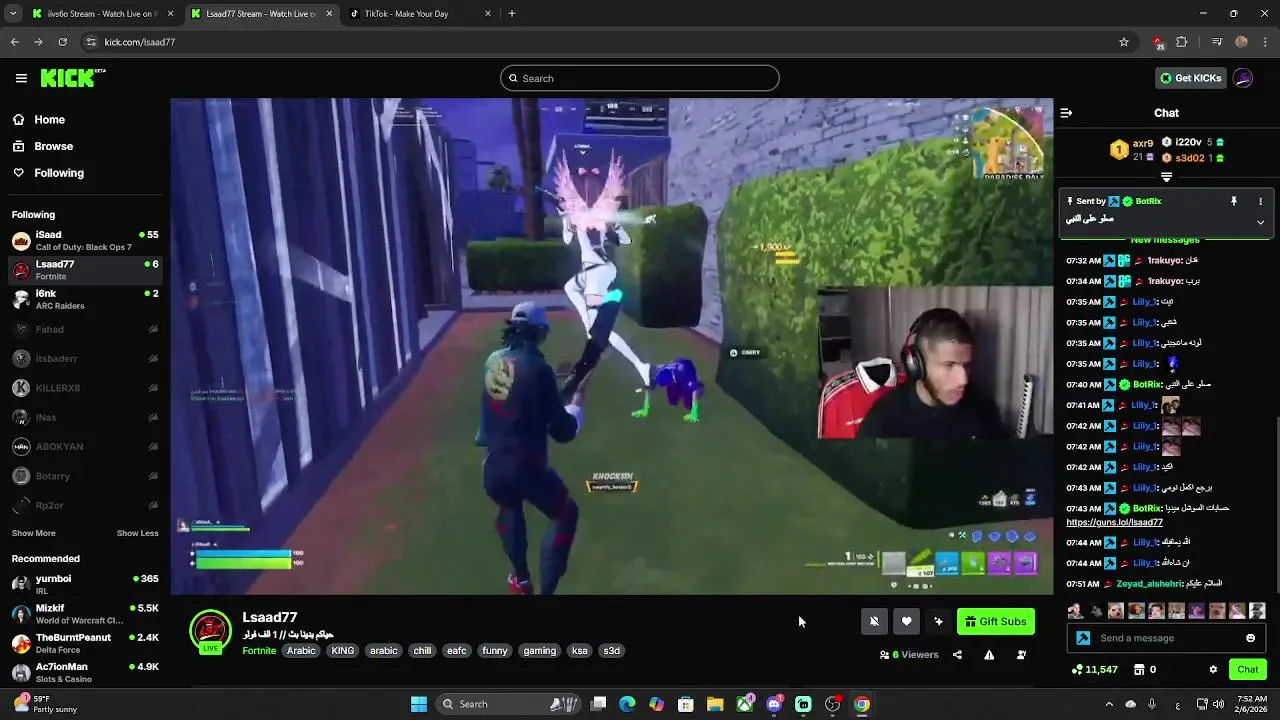1280x720 pixels.
Task: Open recommended channel Ac7ionMan
Action: click(85, 672)
